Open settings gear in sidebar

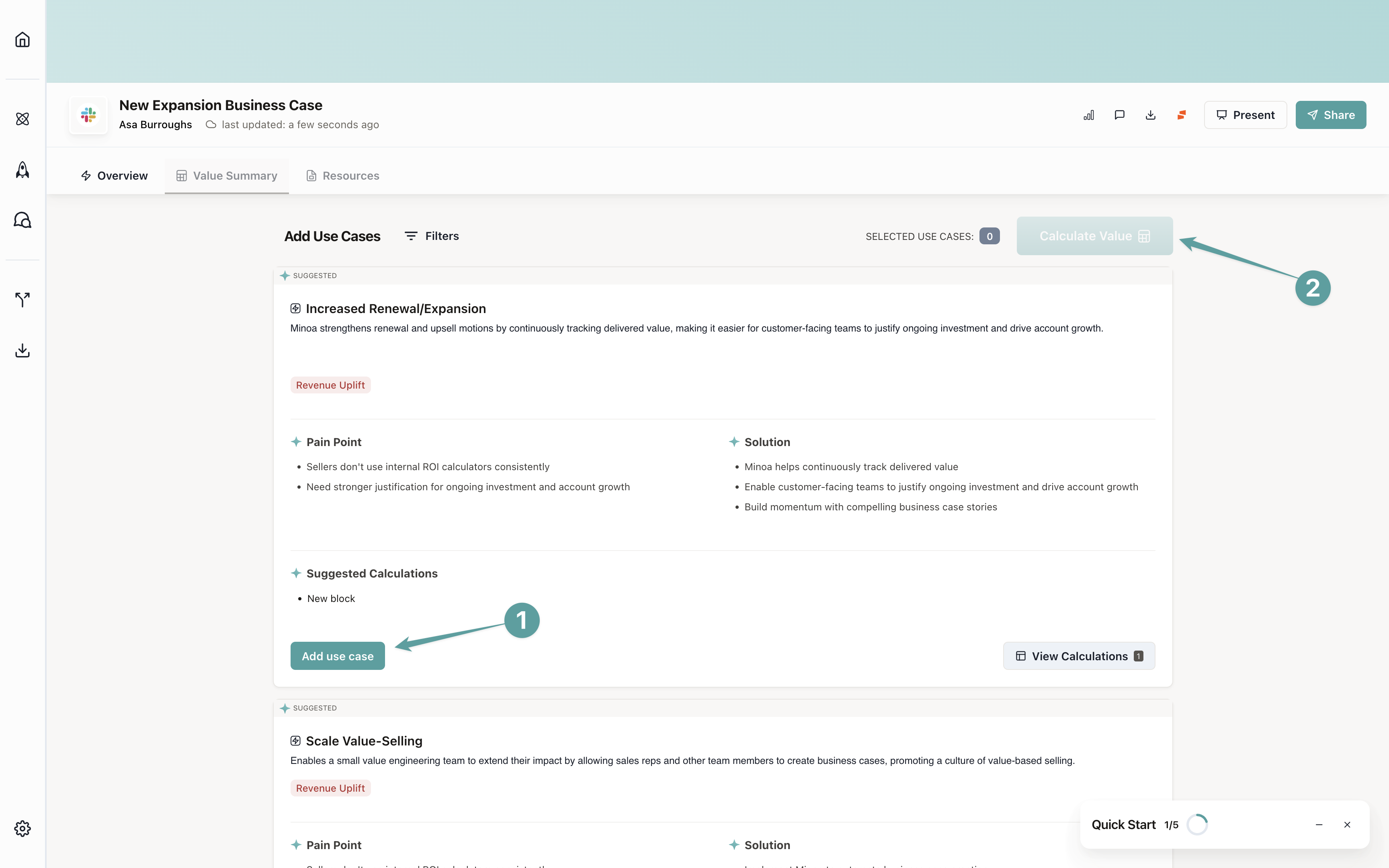23,828
